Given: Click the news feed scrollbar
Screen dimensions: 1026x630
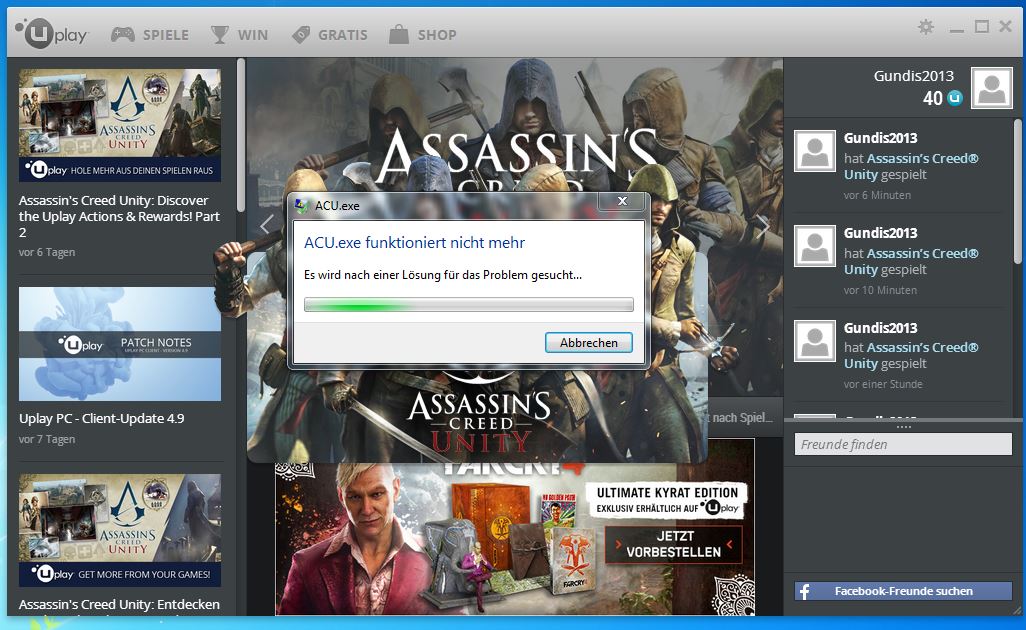Looking at the screenshot, I should 241,135.
